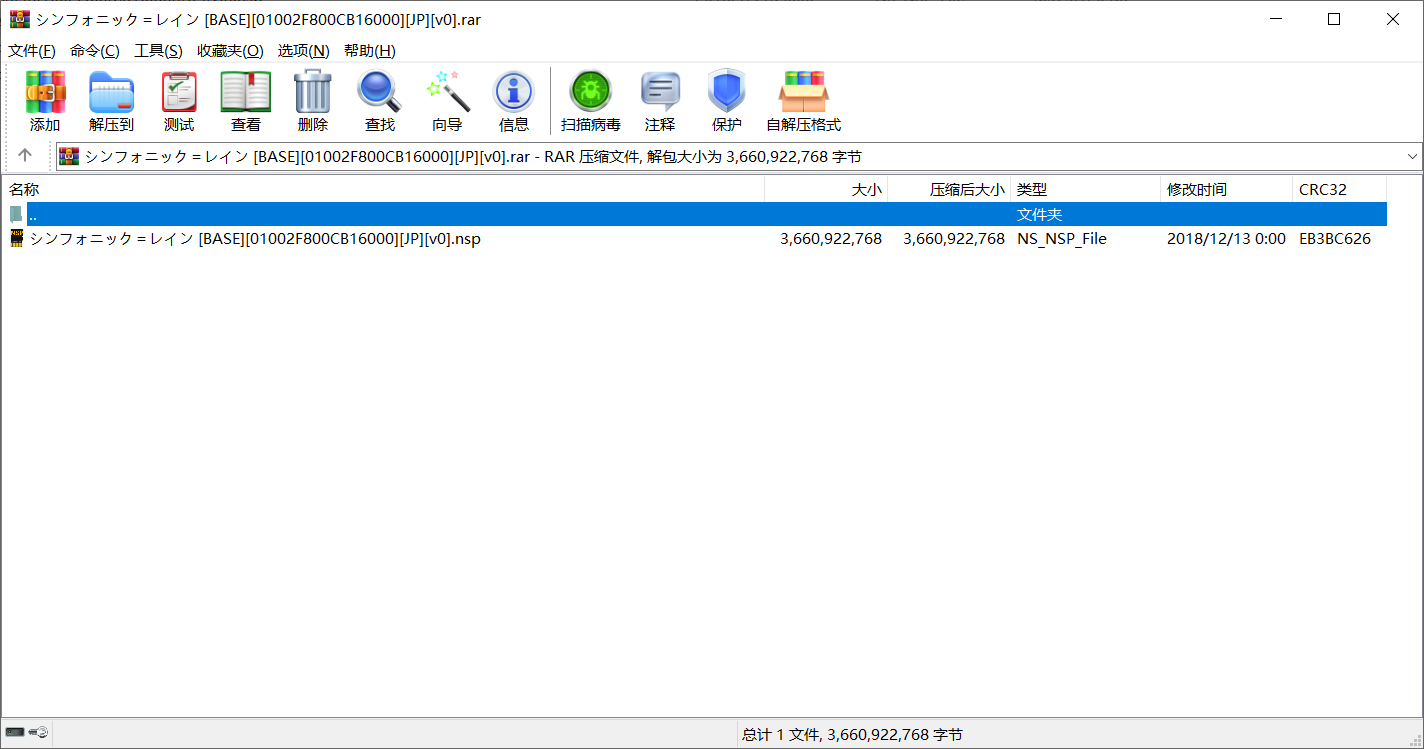Click the 2018/12/13 0:00 date cell

(x=1226, y=239)
